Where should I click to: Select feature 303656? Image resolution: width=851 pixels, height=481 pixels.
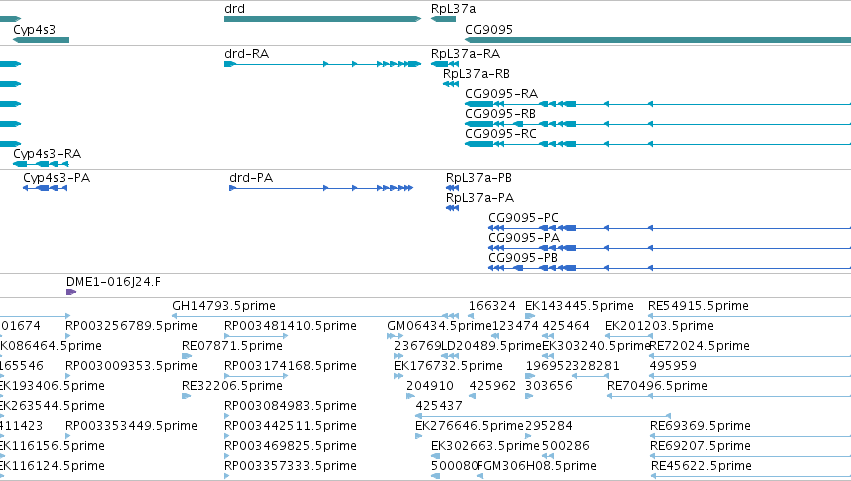click(529, 396)
